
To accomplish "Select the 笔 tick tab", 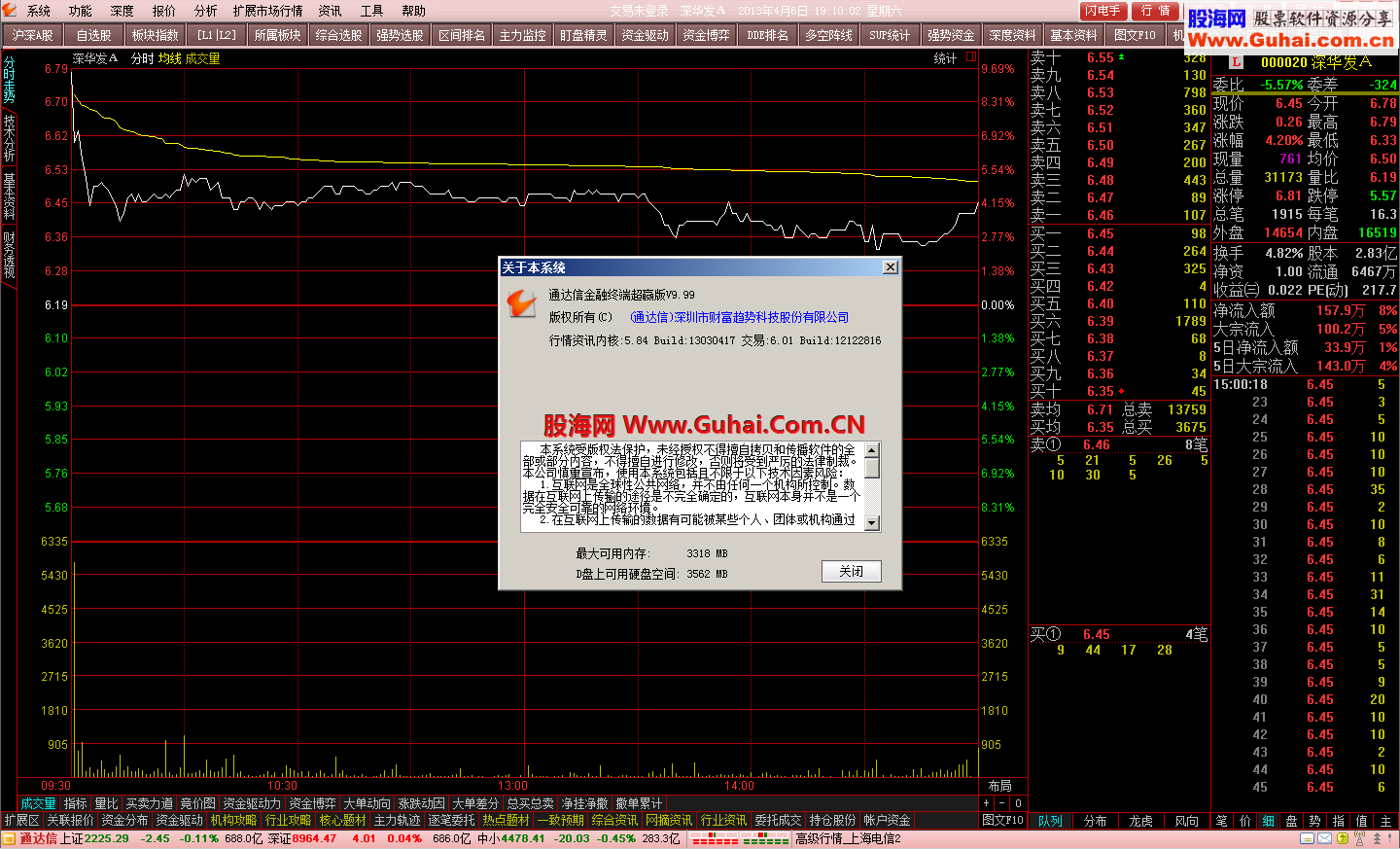I will 1221,821.
